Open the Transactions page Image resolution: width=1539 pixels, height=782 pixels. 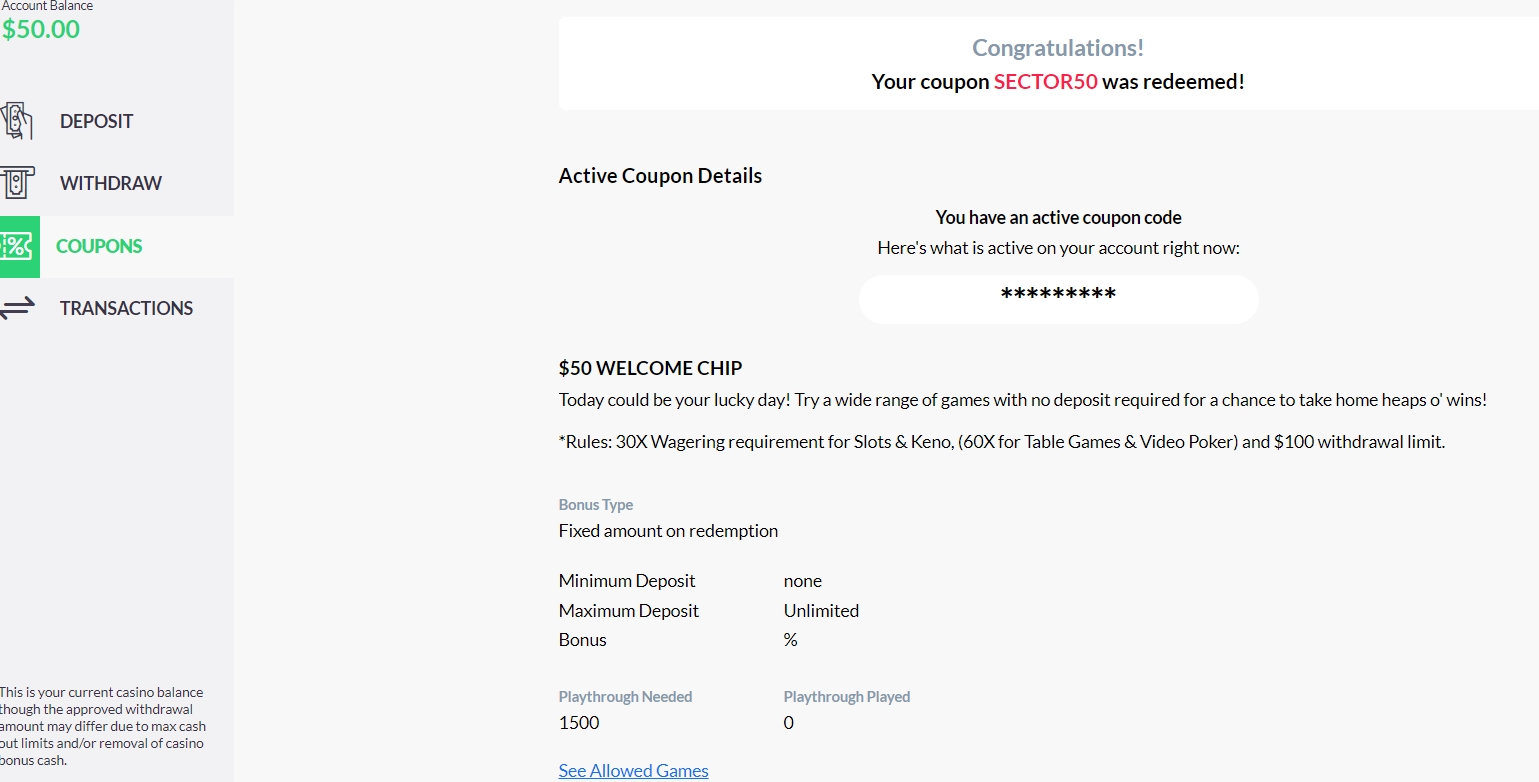click(126, 308)
